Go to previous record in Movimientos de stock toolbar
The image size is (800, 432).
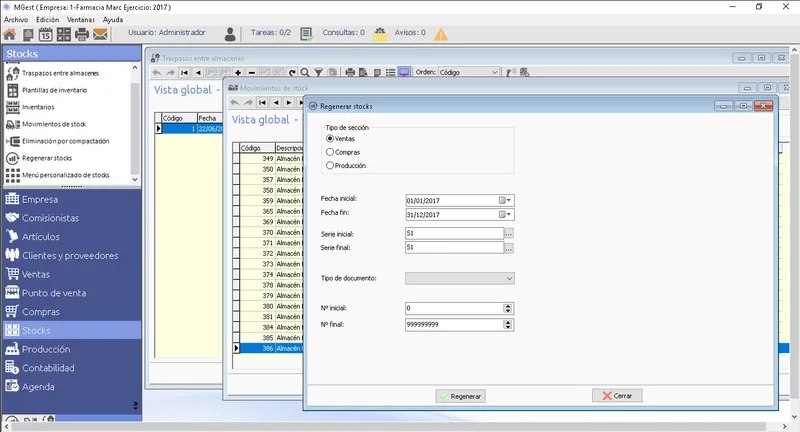click(x=276, y=103)
